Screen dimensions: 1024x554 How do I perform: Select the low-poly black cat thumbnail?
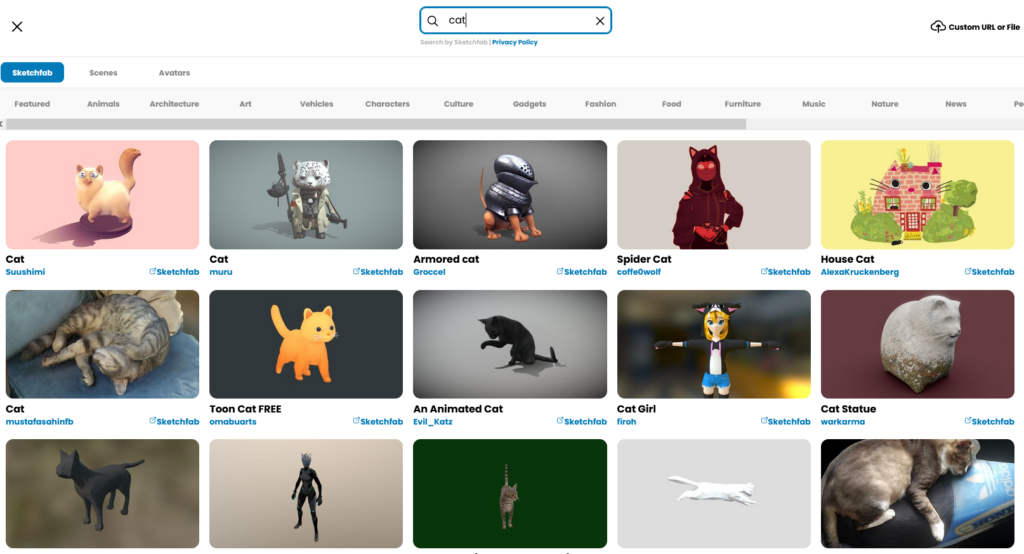[x=103, y=494]
